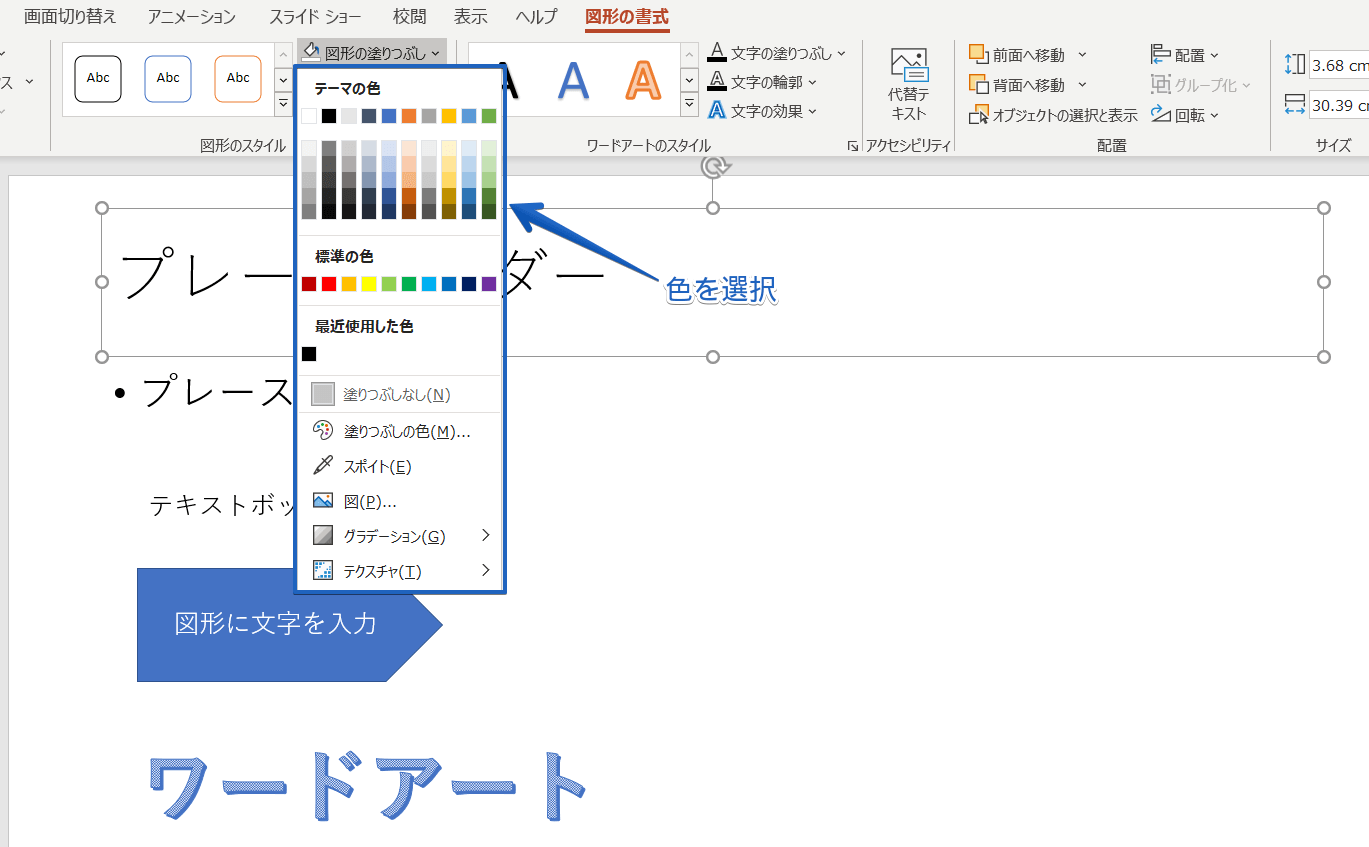Expand the Send Backward dropdown arrow

pos(1082,85)
